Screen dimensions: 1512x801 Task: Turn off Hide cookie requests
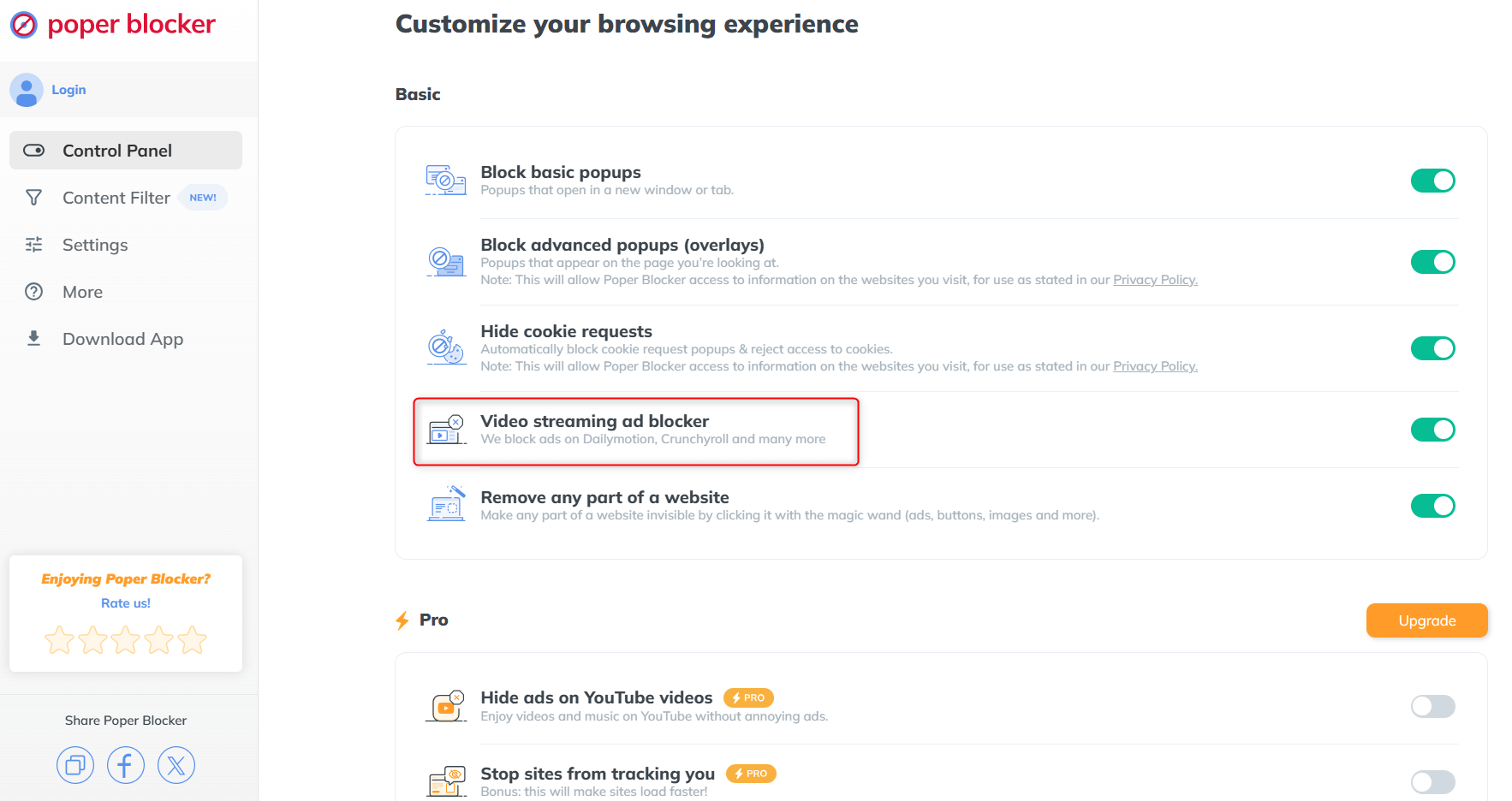1432,348
